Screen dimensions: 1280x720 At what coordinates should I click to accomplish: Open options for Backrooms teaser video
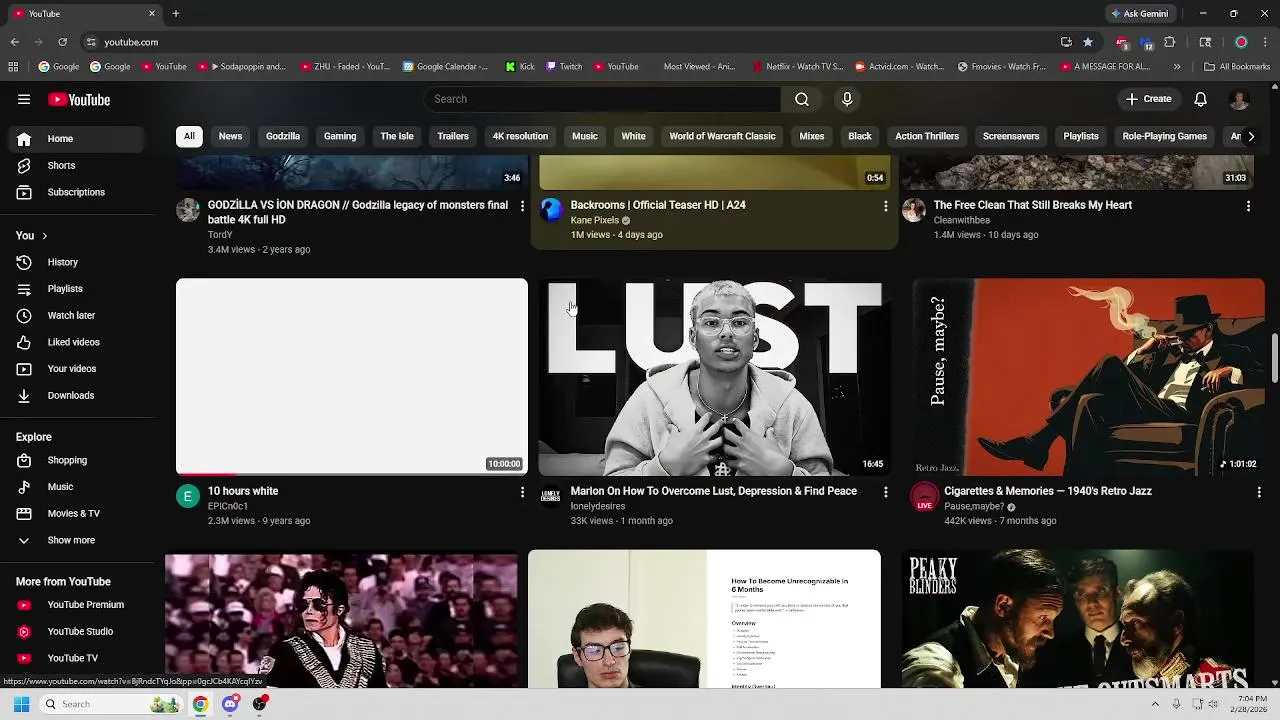click(x=885, y=206)
